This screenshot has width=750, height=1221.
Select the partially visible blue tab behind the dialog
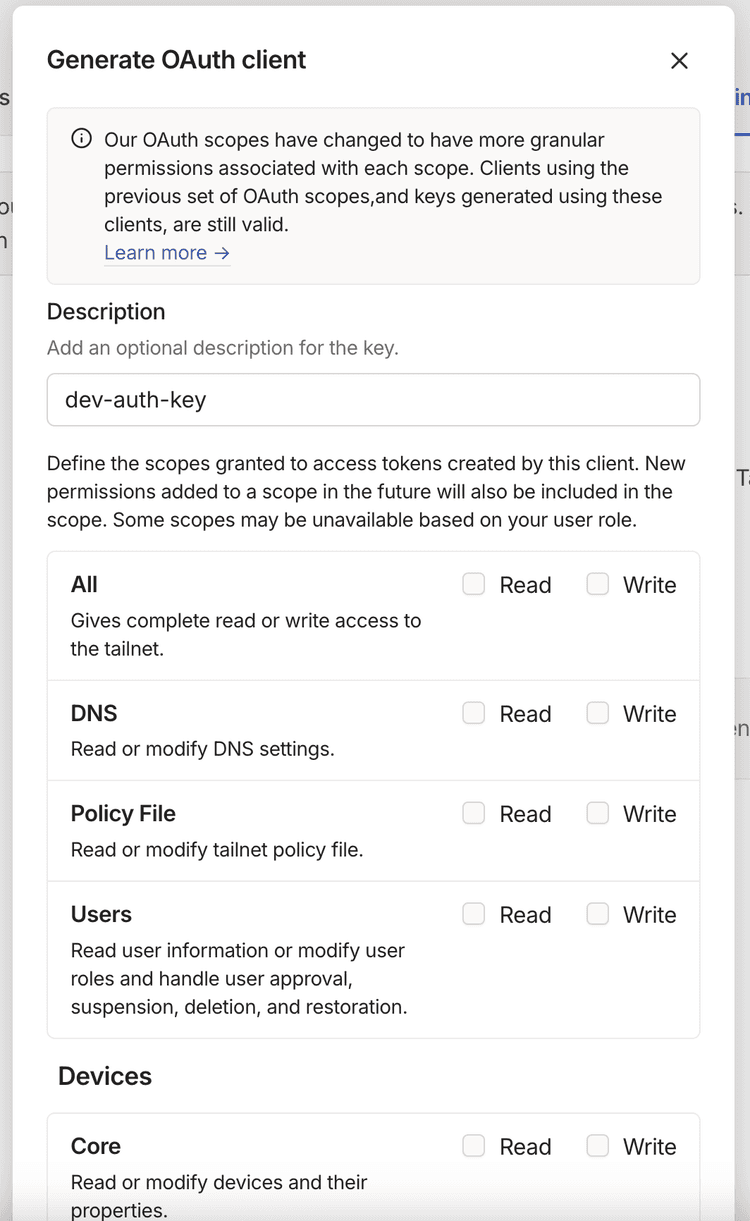(740, 96)
